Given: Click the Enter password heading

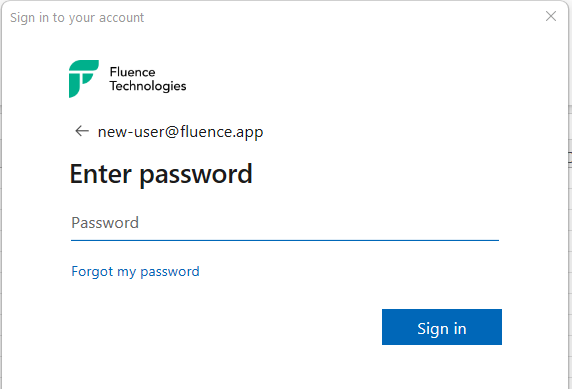Looking at the screenshot, I should click(161, 174).
